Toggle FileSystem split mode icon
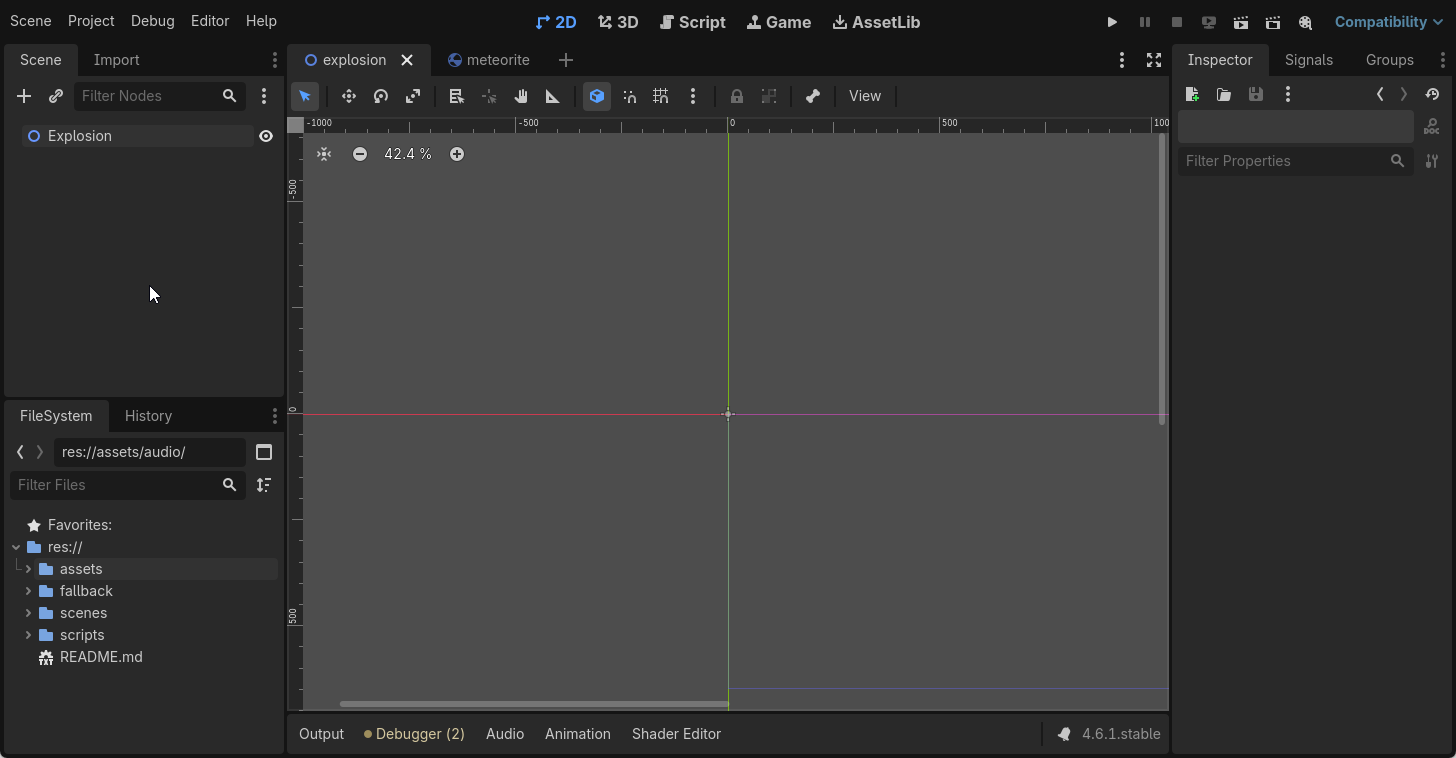Image resolution: width=1456 pixels, height=758 pixels. coord(264,452)
